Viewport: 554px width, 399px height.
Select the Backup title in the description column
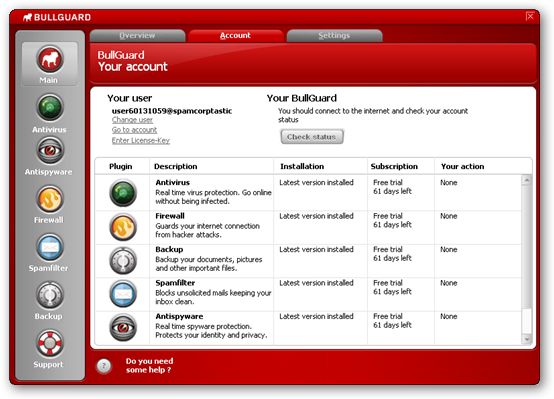pos(169,250)
